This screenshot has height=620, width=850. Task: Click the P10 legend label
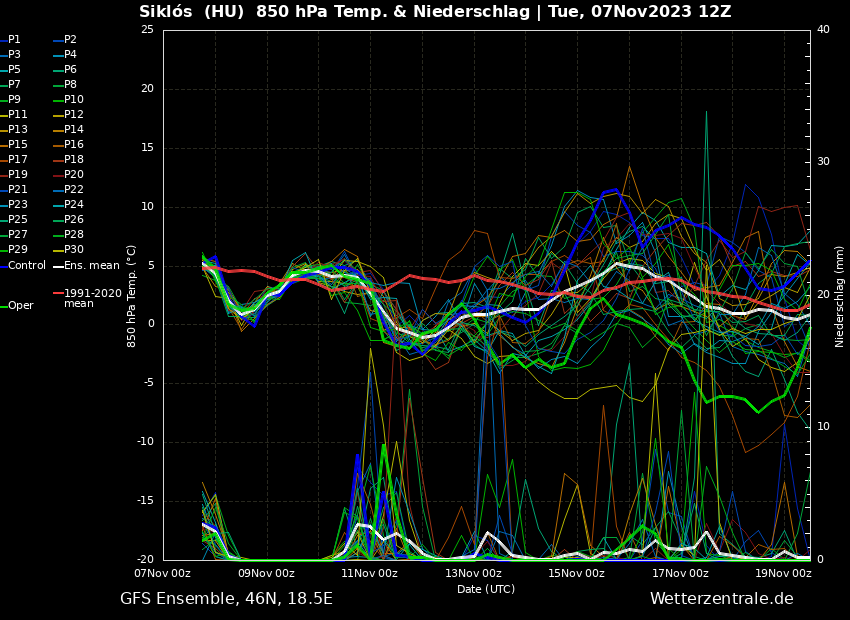coord(73,100)
